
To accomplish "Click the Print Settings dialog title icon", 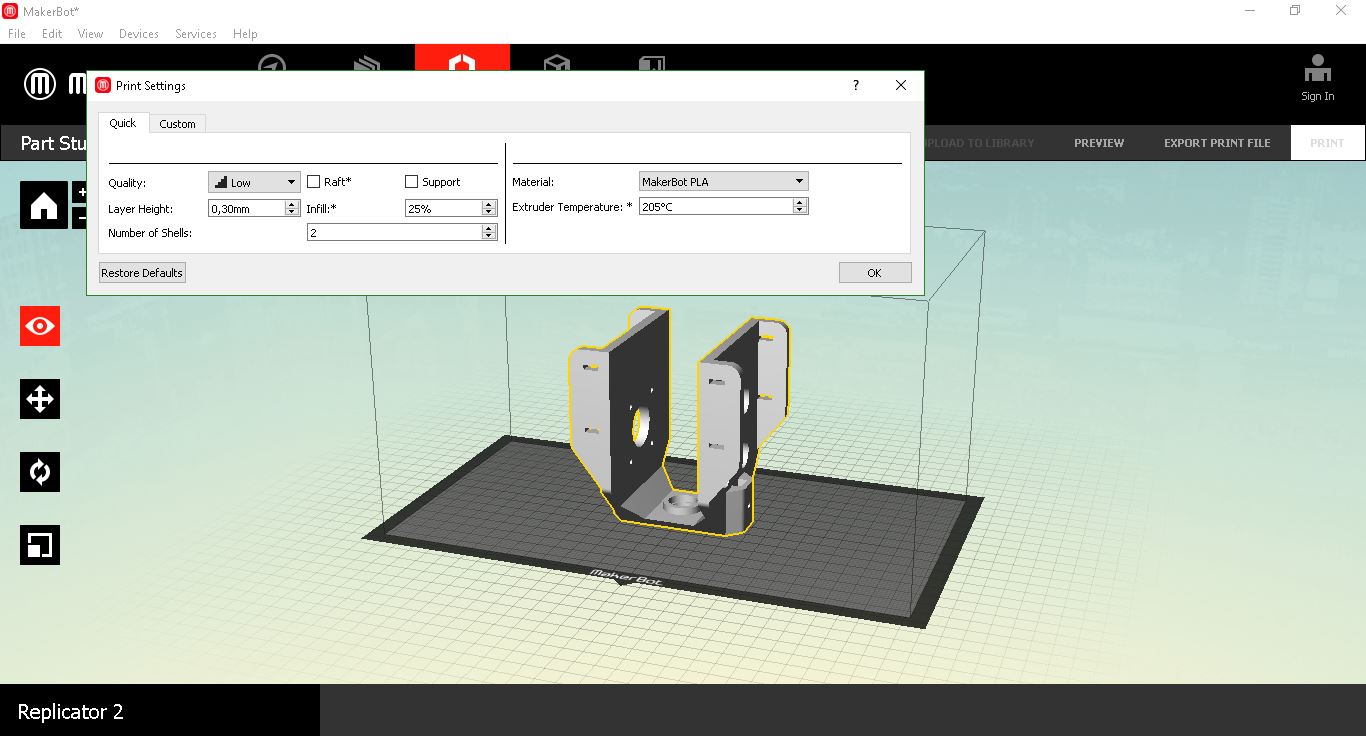I will [103, 86].
